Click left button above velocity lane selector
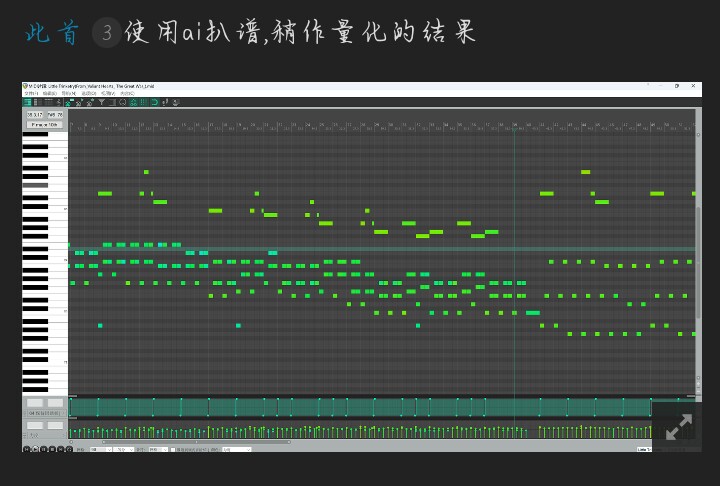This screenshot has width=720, height=486. pyautogui.click(x=35, y=425)
